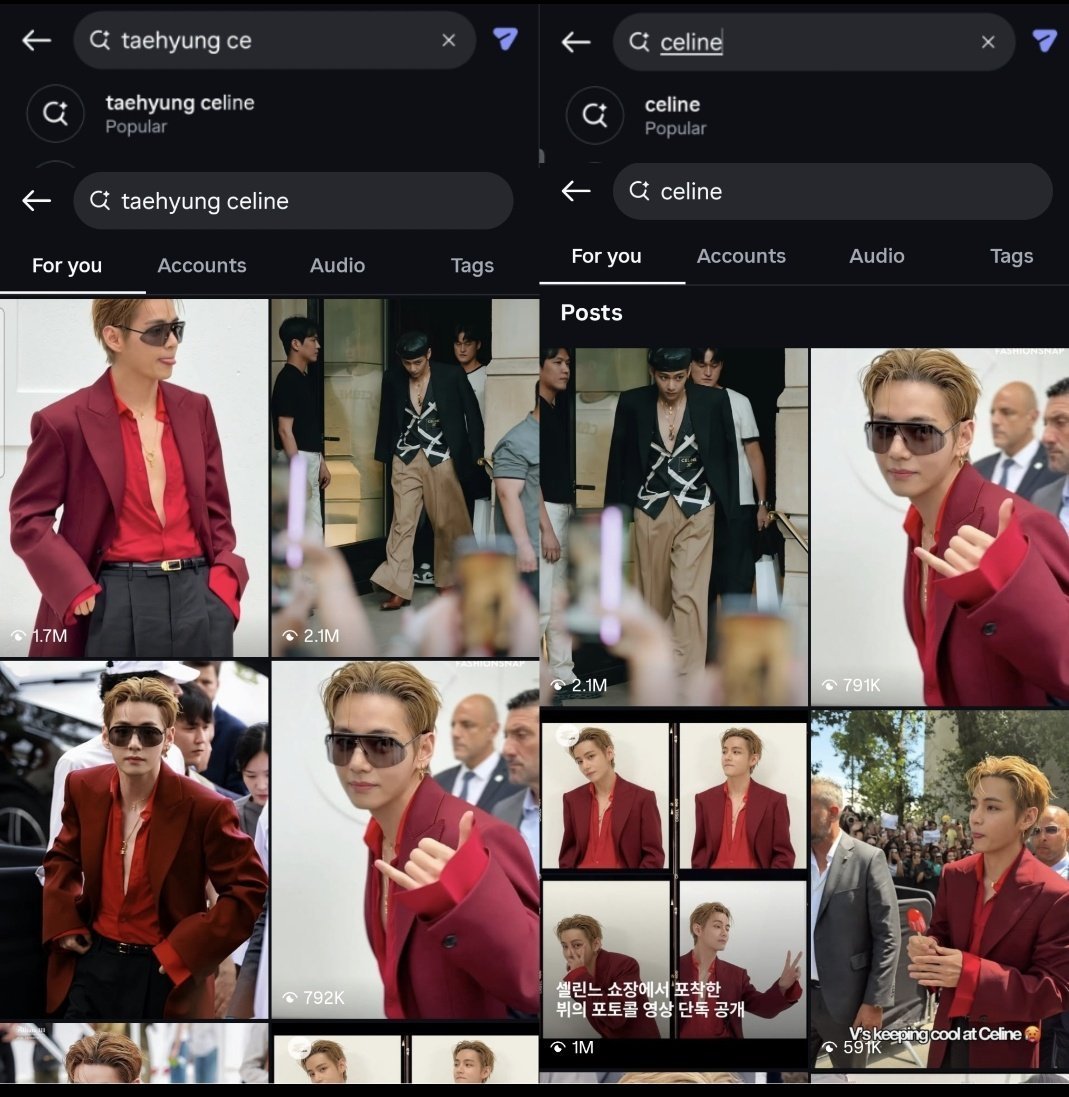The width and height of the screenshot is (1069, 1097).
Task: Open the 791K views sunglasses reel
Action: coord(940,527)
